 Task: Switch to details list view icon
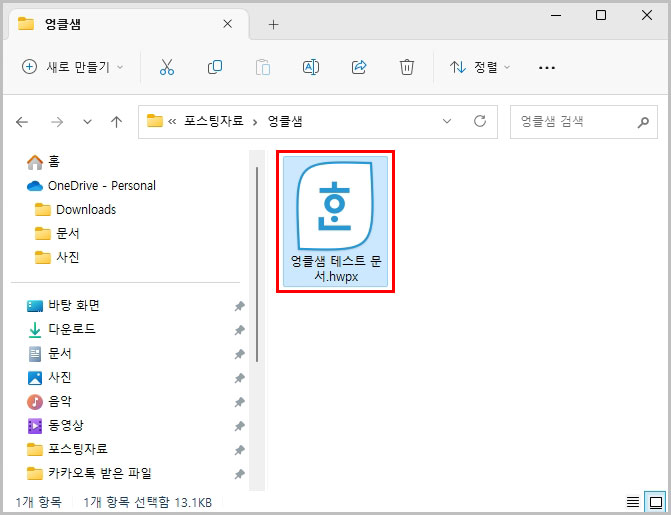[x=632, y=502]
